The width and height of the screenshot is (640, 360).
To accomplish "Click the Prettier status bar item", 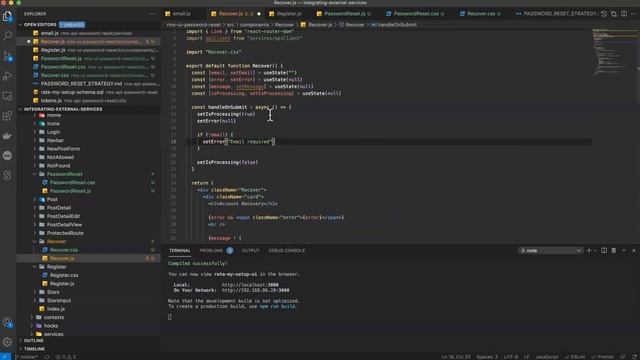I will (602, 357).
